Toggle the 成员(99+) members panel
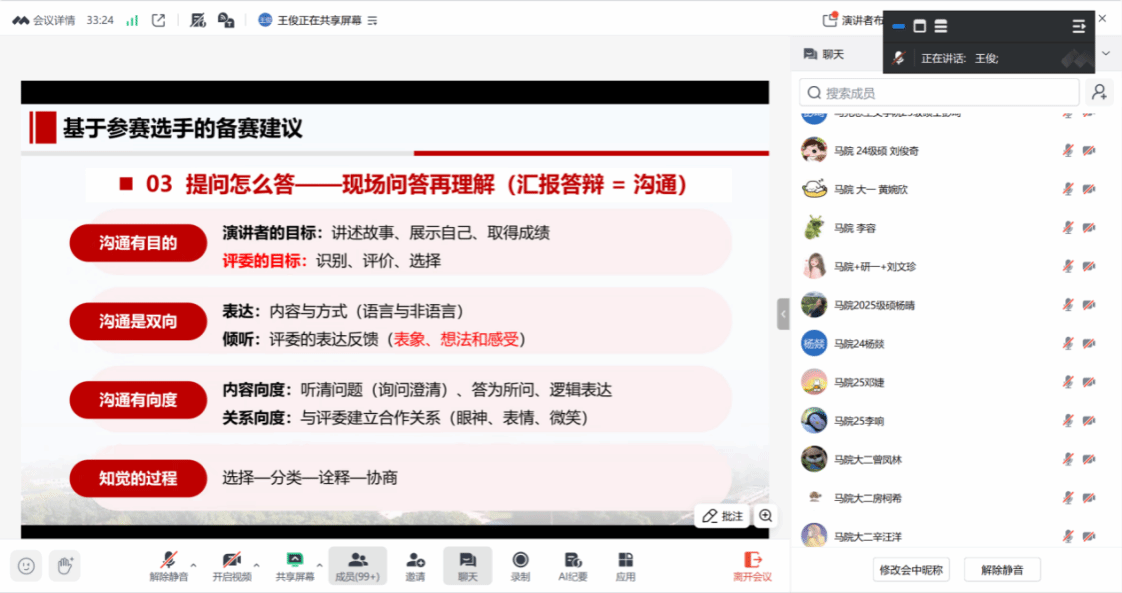This screenshot has height=593, width=1122. tap(357, 566)
